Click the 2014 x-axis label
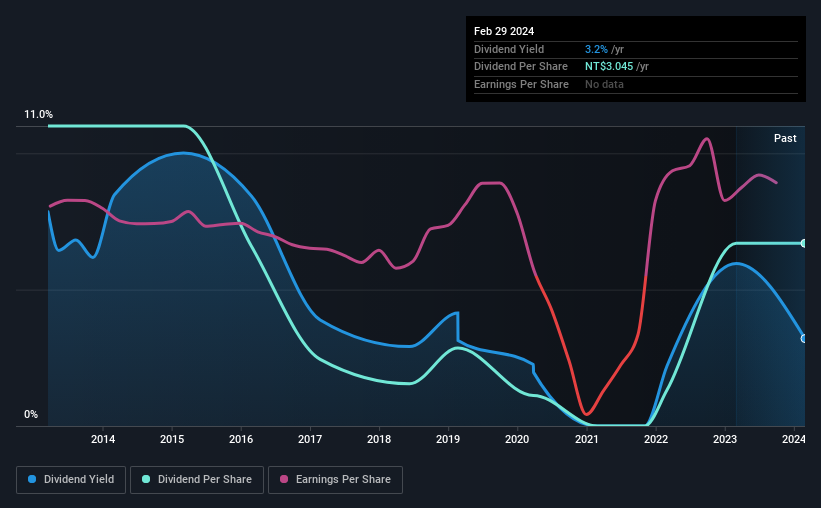 pyautogui.click(x=103, y=439)
